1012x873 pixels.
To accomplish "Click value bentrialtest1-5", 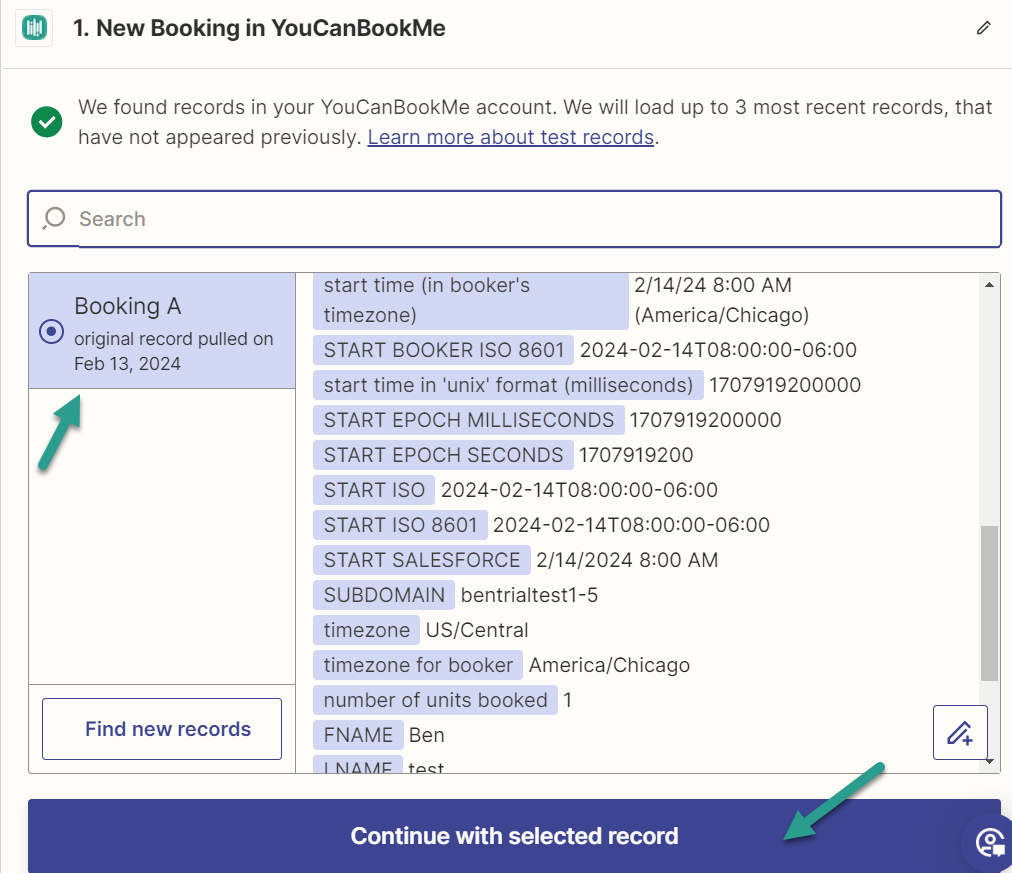I will pyautogui.click(x=529, y=594).
